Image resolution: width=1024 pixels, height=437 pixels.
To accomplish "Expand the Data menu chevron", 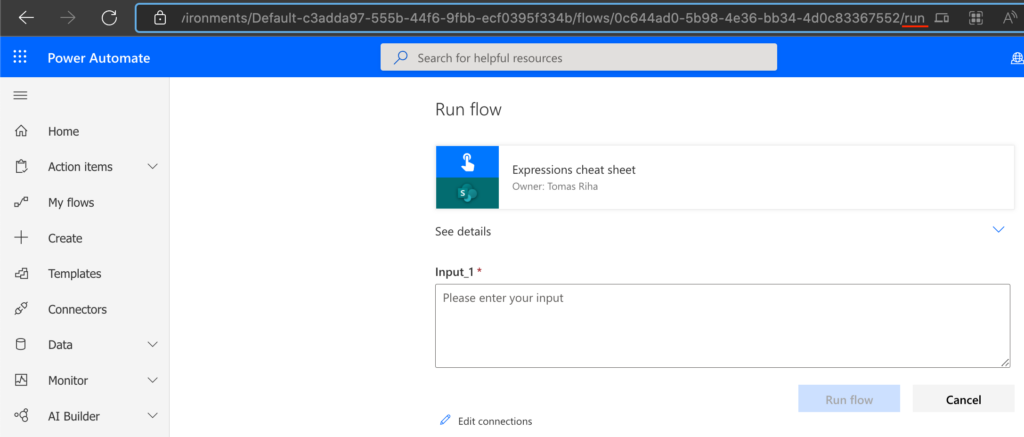I will click(153, 344).
